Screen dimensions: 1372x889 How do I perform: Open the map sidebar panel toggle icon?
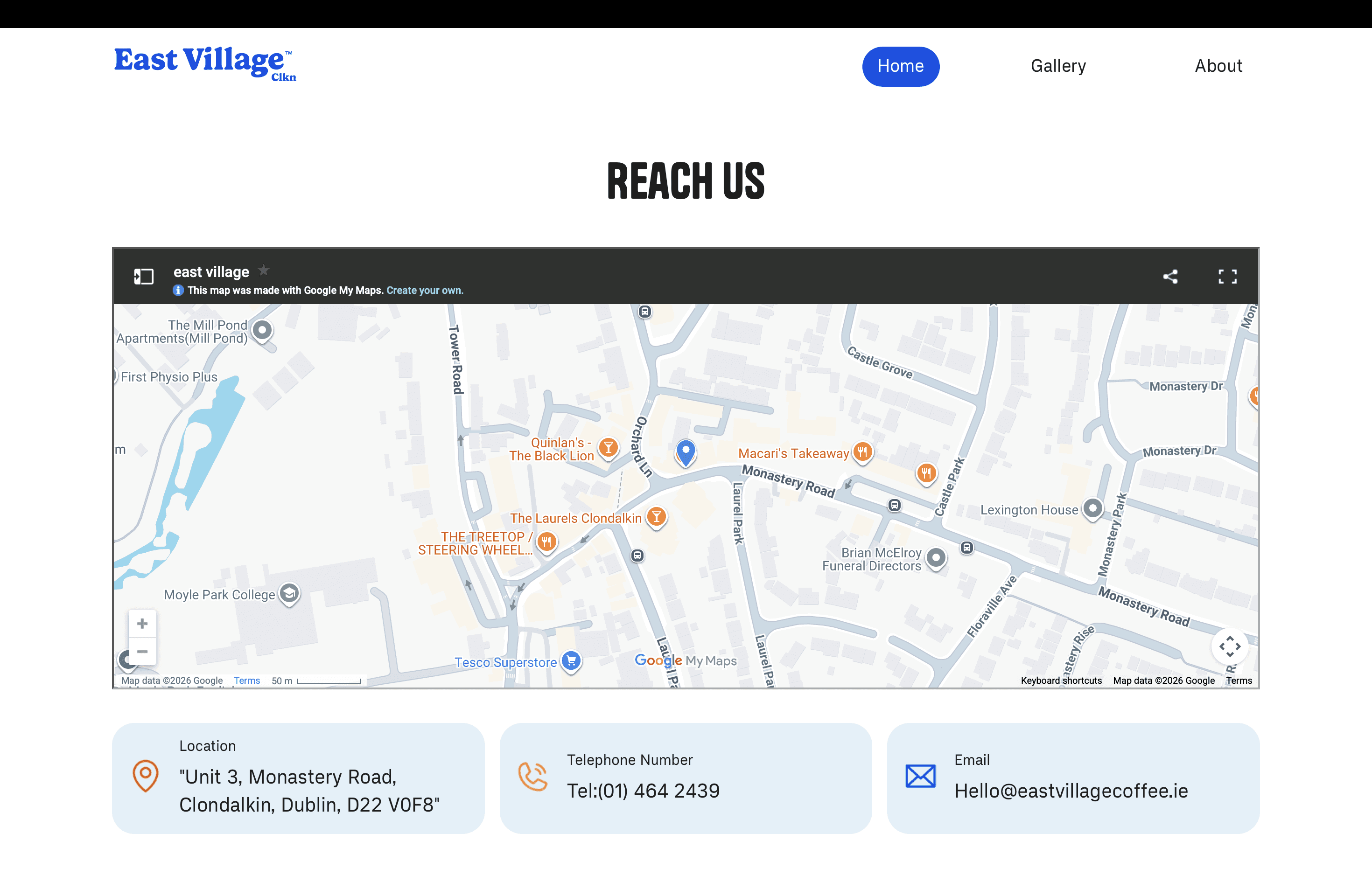pos(144,277)
